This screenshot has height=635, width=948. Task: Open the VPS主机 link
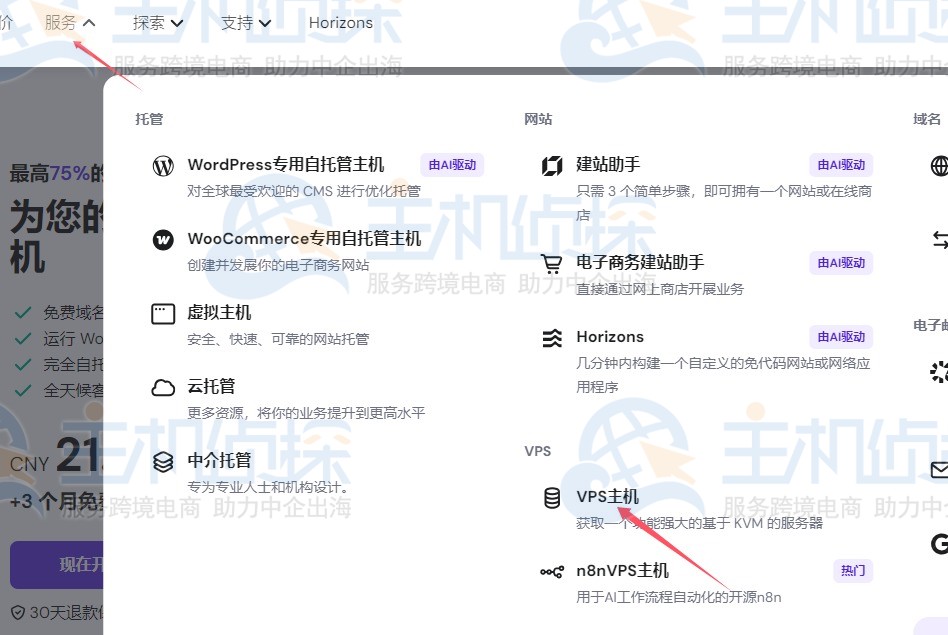[x=607, y=497]
